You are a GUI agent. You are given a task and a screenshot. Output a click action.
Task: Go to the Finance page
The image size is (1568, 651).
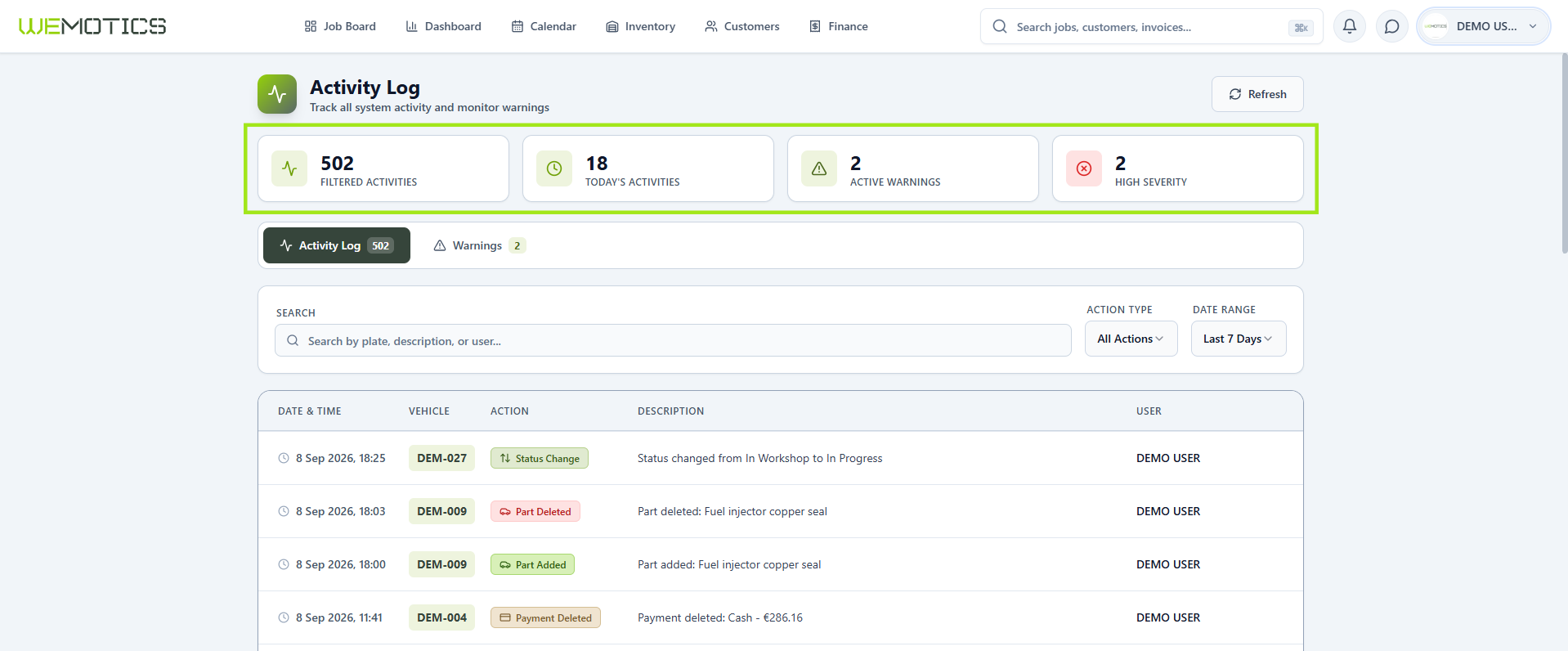coord(839,26)
